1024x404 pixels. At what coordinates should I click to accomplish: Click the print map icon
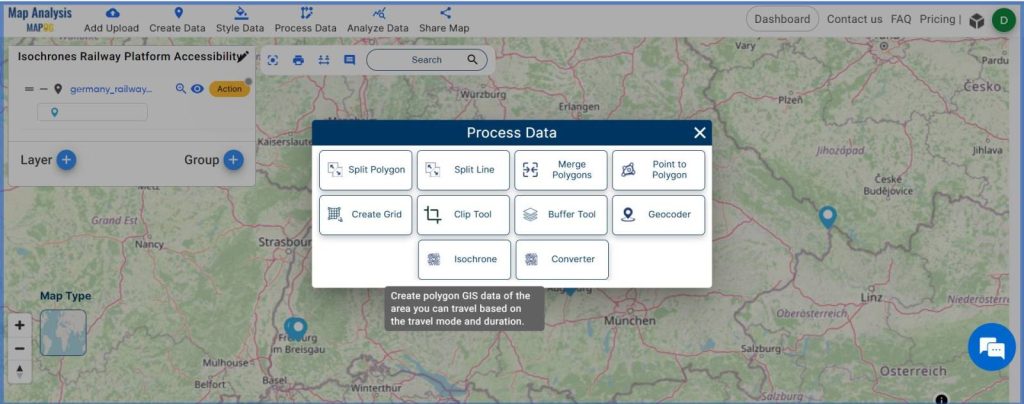298,60
